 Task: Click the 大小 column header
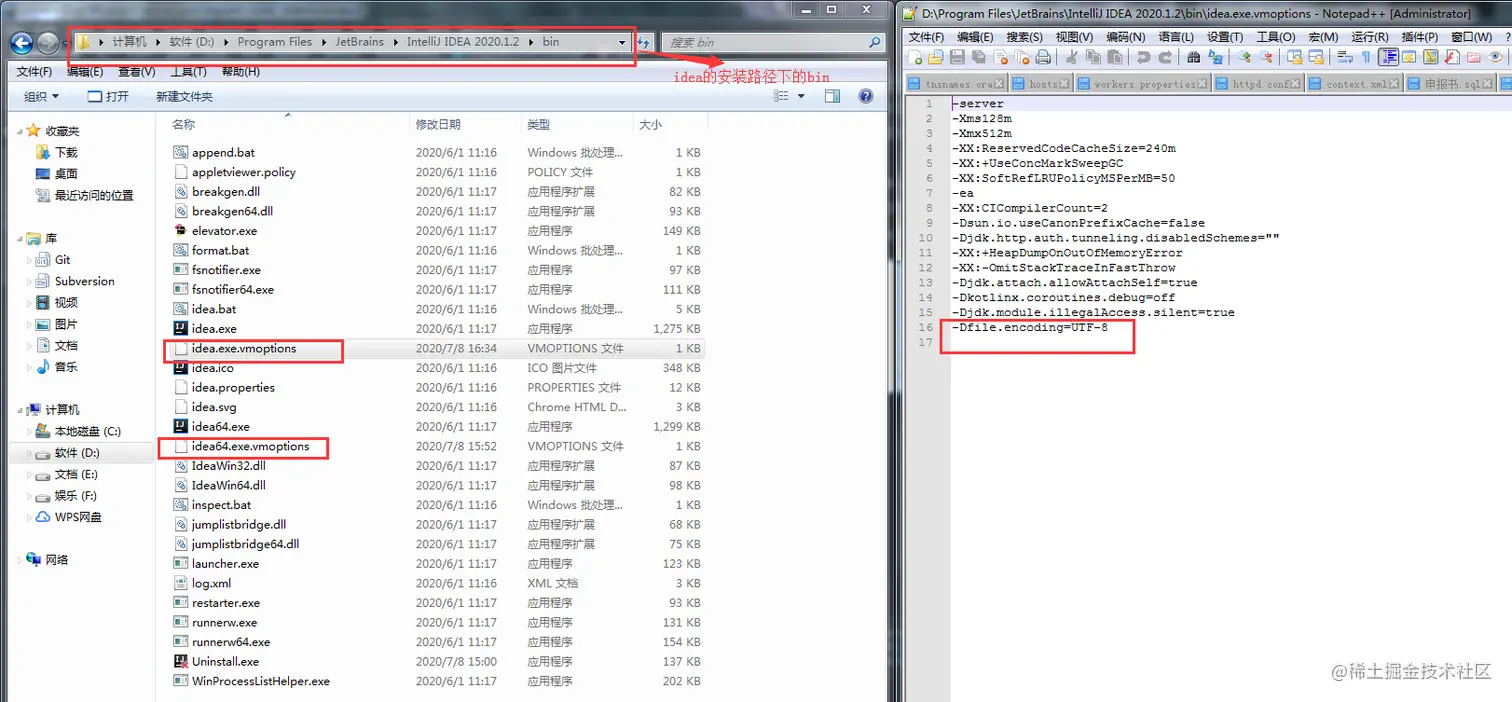(x=649, y=125)
